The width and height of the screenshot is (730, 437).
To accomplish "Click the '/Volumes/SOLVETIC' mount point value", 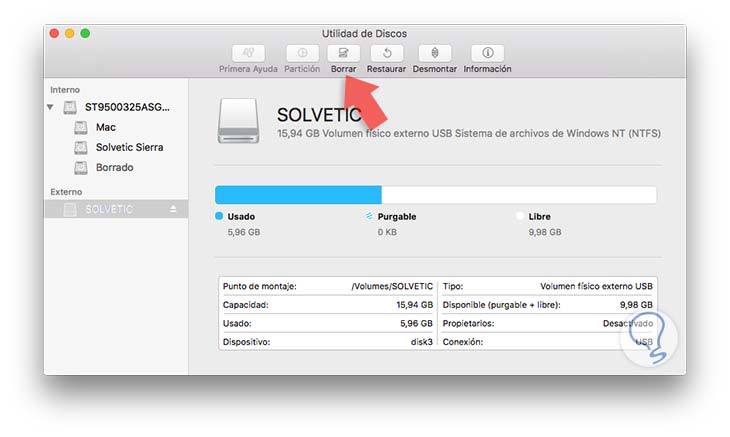I will (392, 286).
